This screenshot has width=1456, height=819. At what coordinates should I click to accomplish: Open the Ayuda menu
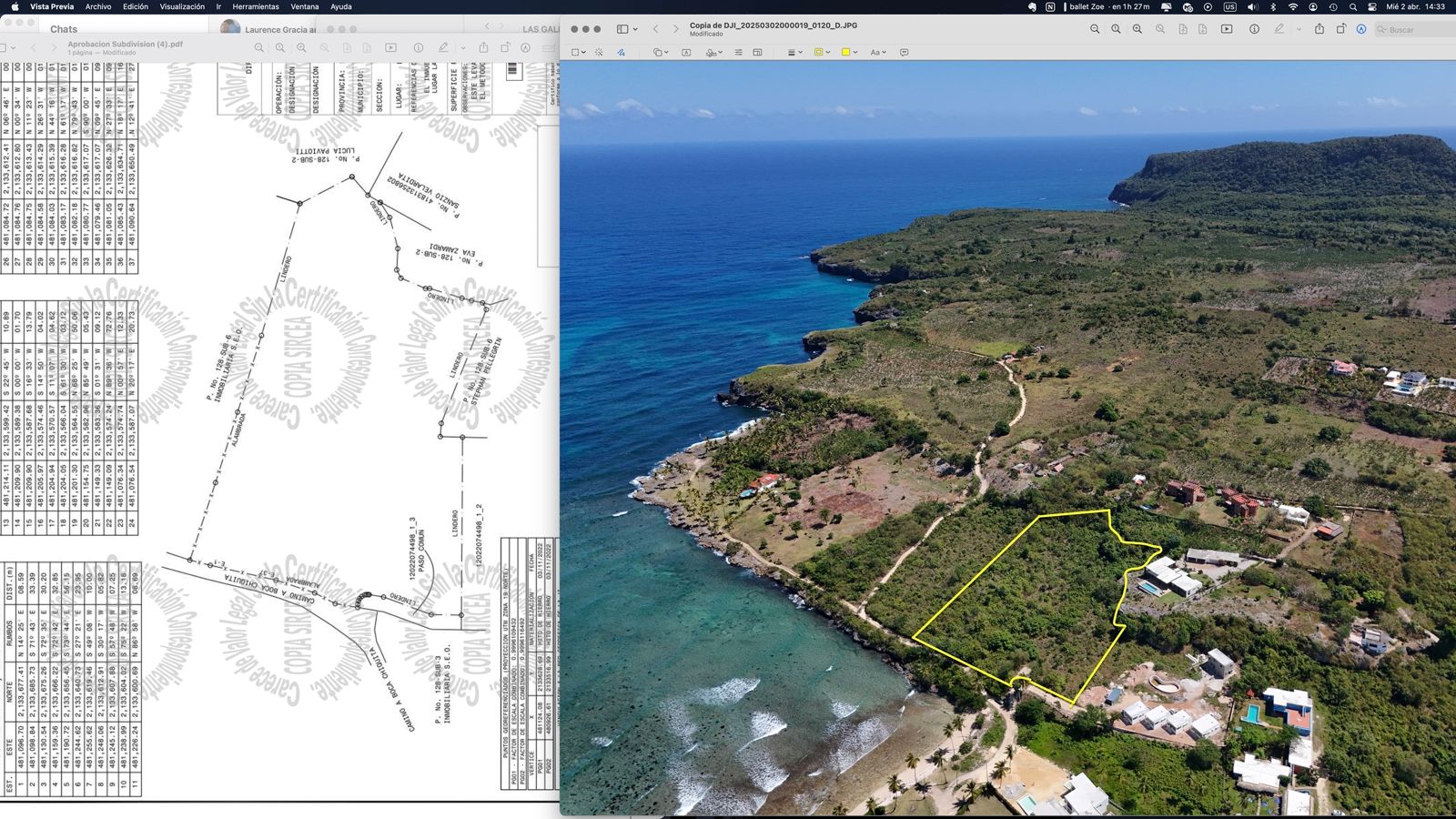341,6
